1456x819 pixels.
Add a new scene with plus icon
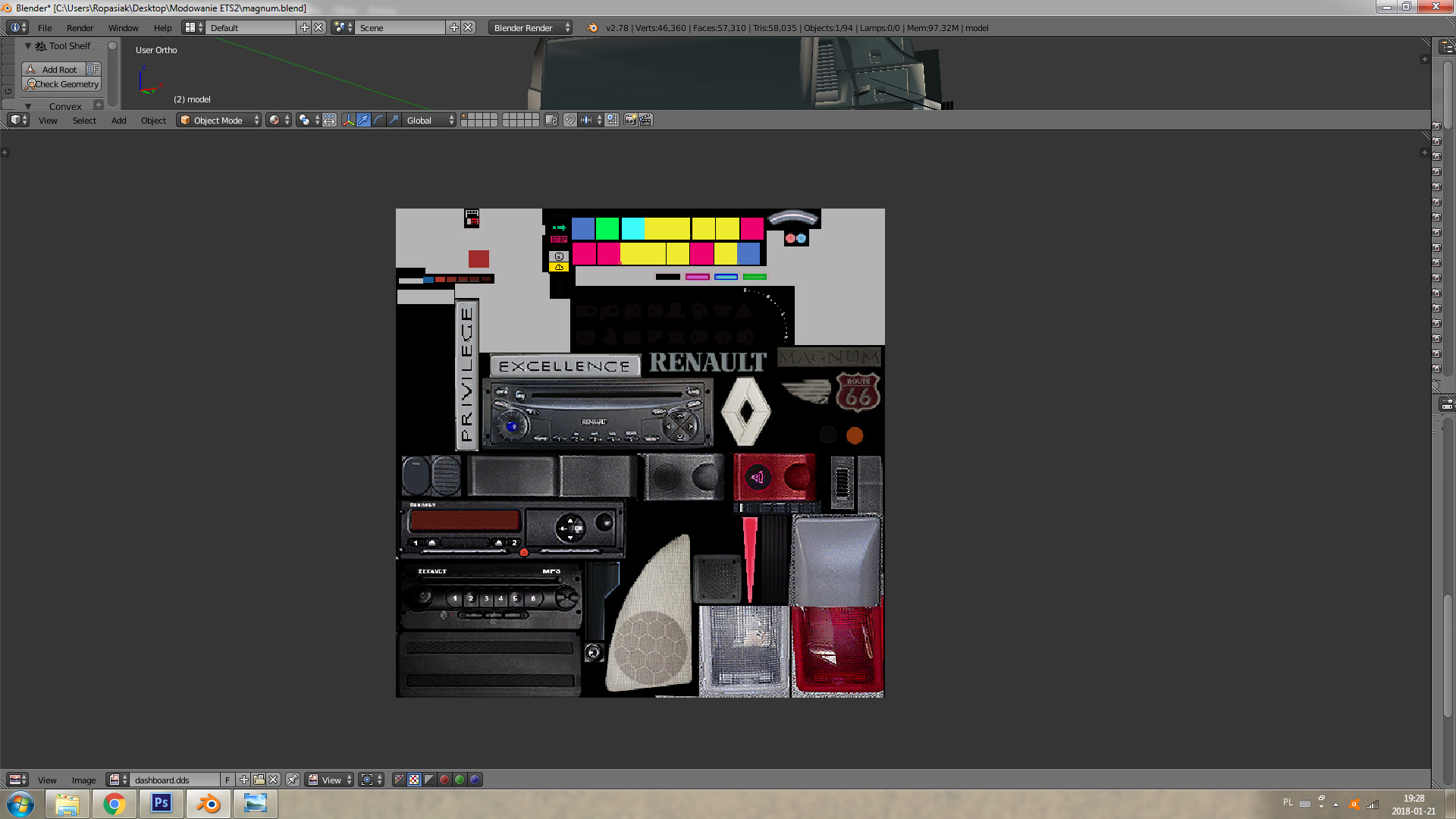click(x=453, y=28)
